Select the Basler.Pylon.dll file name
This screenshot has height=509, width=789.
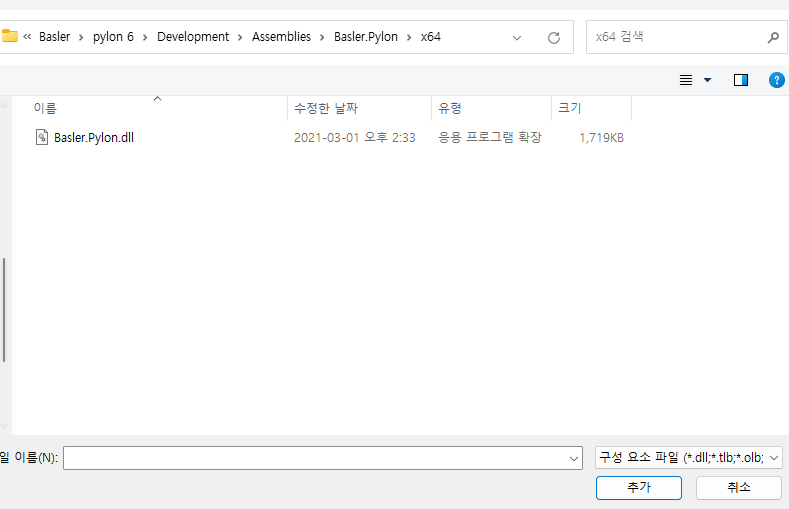[94, 138]
